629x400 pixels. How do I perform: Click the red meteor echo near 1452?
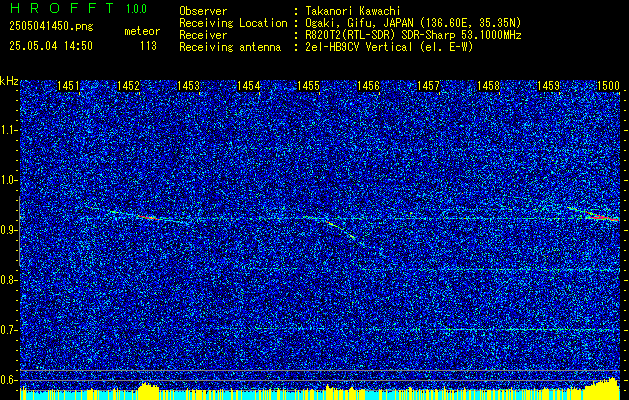(x=146, y=217)
